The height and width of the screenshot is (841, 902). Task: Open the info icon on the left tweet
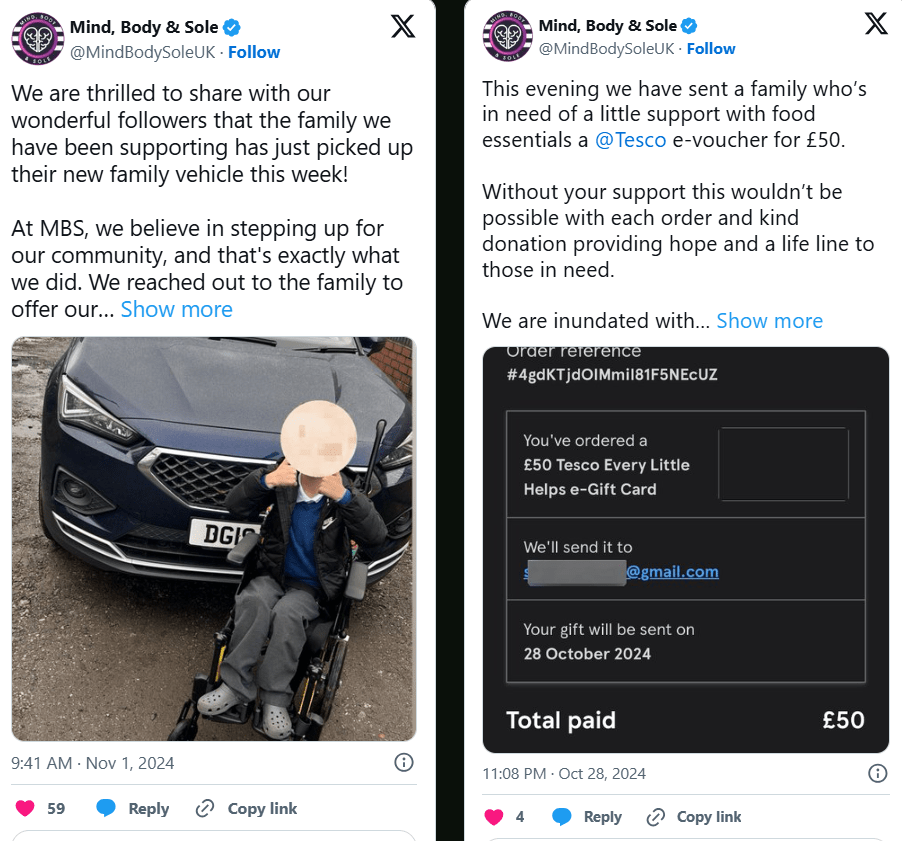coord(404,763)
